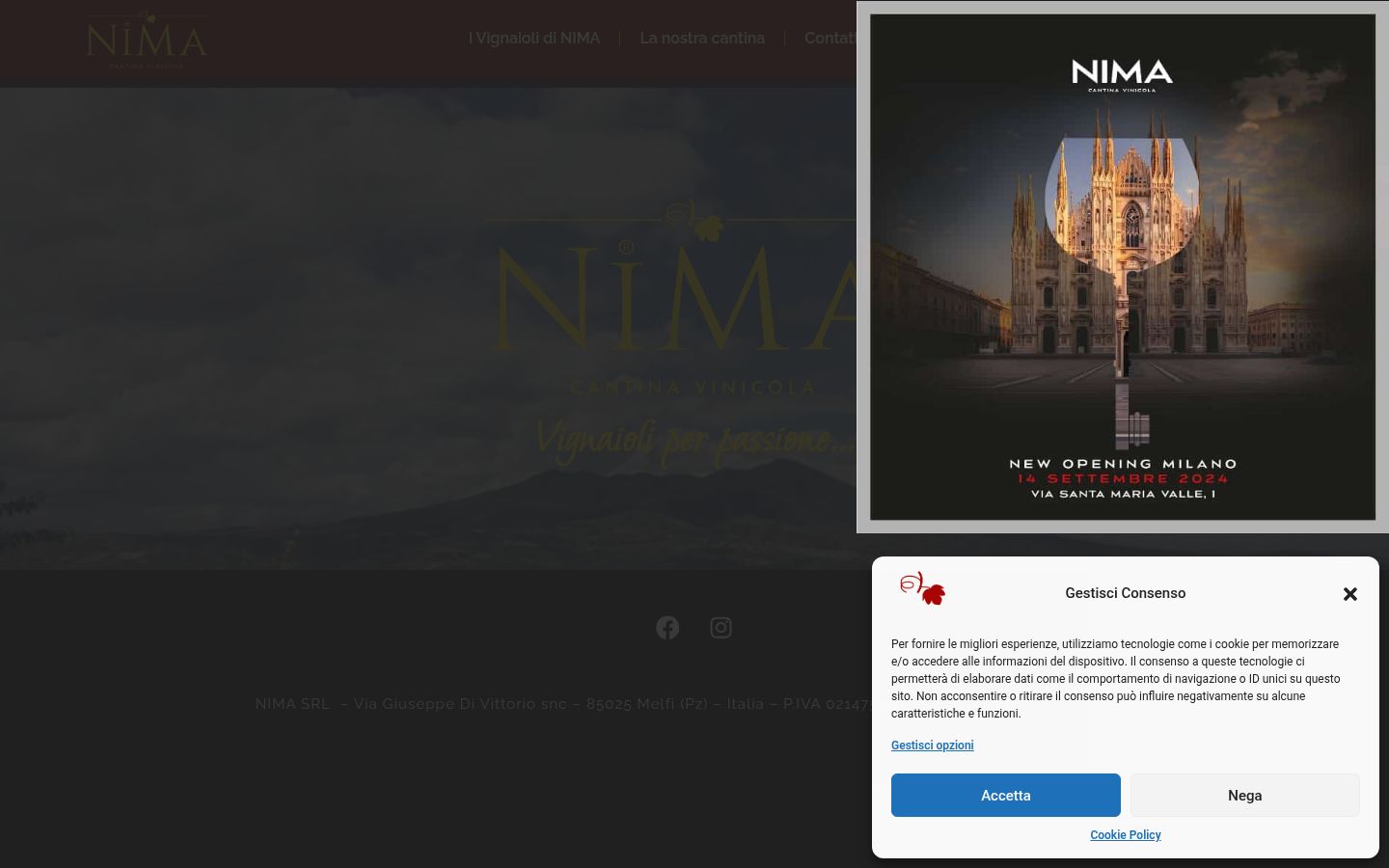Image resolution: width=1389 pixels, height=868 pixels.
Task: Open the Gestisci opzioni link
Action: pos(933,746)
